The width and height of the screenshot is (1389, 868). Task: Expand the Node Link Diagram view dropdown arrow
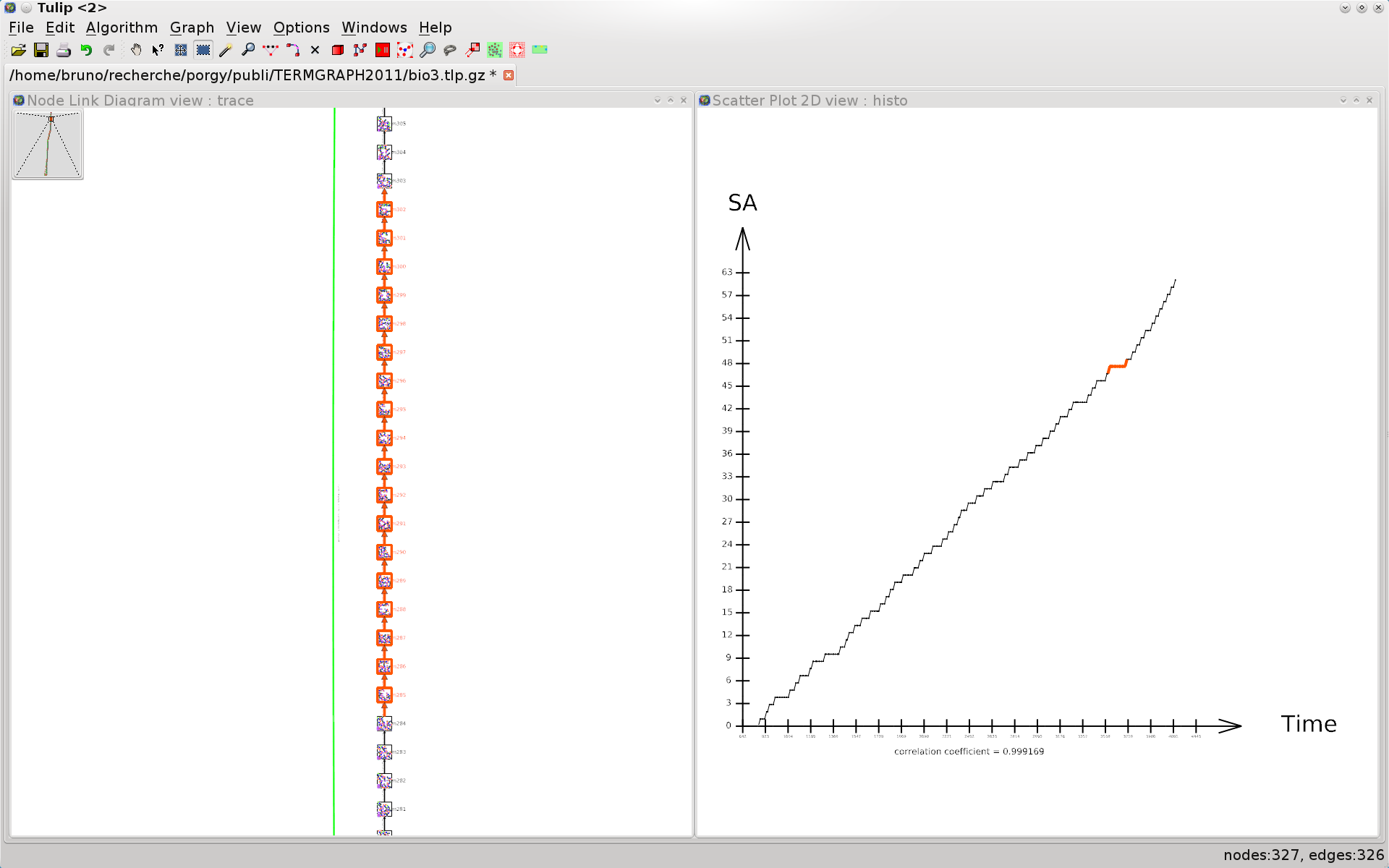click(x=658, y=101)
